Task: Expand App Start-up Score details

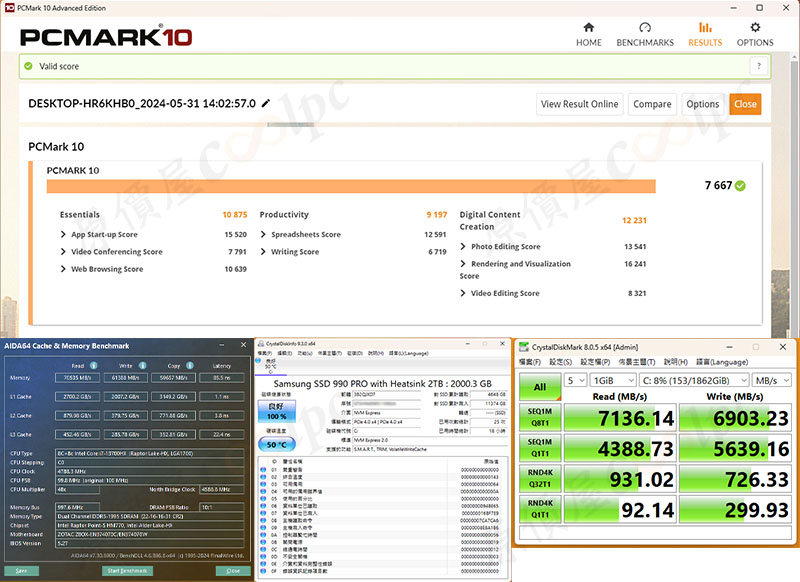Action: 63,234
